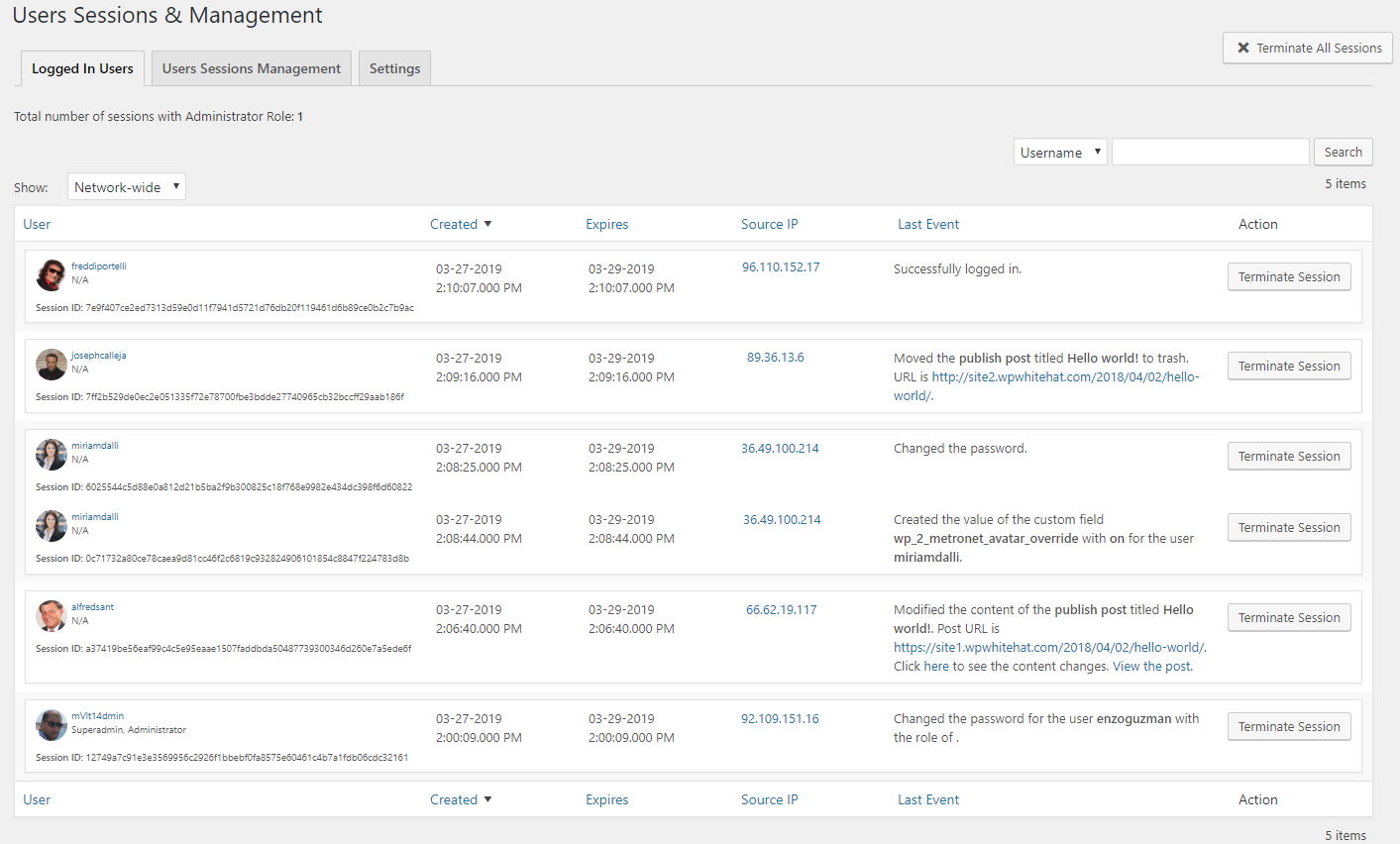Open the Settings tab
1400x844 pixels.
[394, 68]
